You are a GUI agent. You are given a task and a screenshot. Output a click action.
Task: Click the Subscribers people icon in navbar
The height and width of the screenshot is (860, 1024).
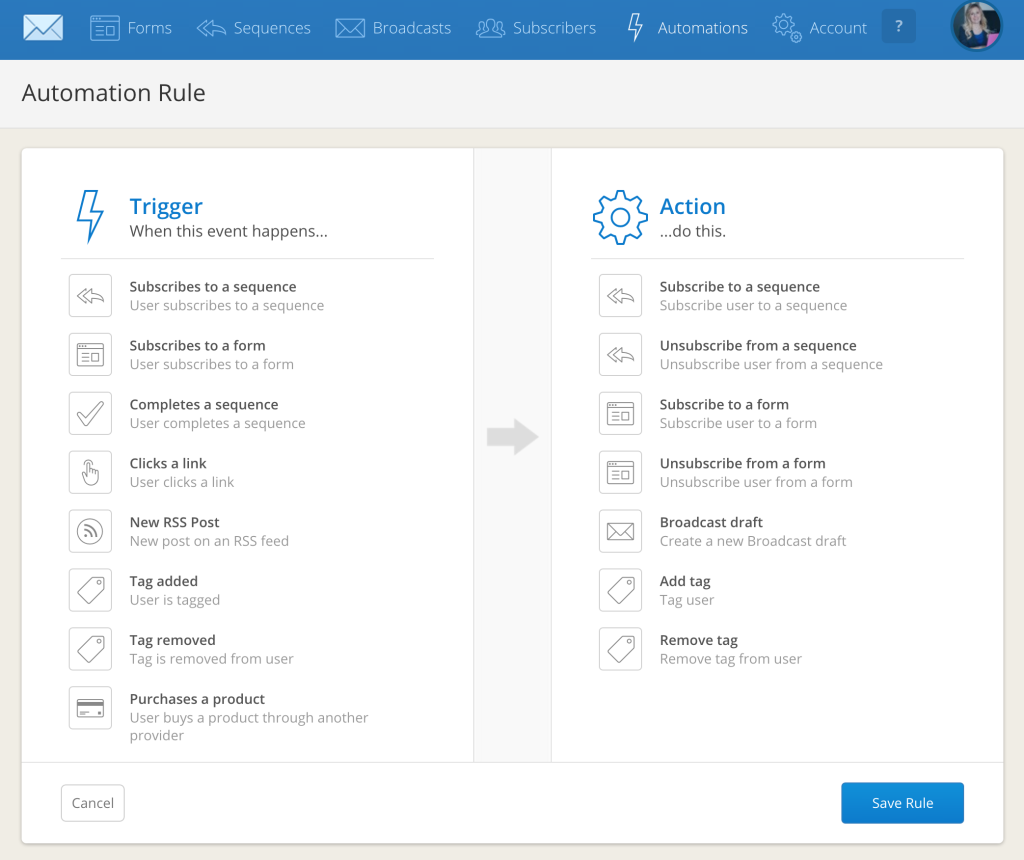point(490,28)
